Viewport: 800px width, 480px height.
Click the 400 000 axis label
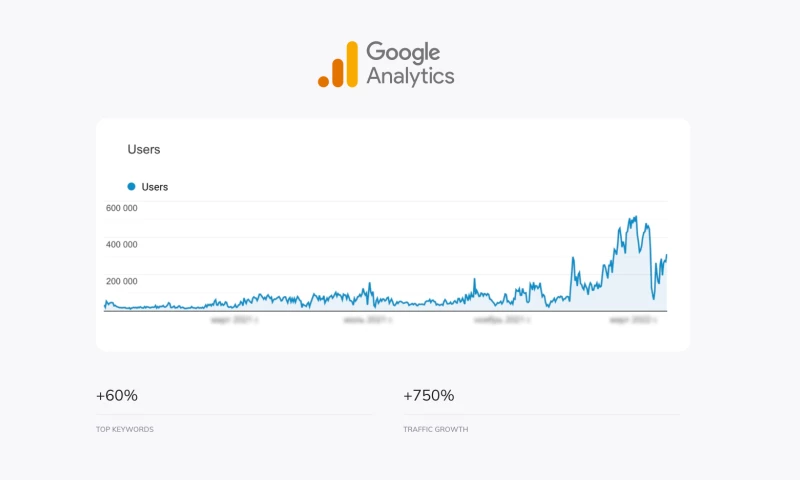pyautogui.click(x=122, y=244)
